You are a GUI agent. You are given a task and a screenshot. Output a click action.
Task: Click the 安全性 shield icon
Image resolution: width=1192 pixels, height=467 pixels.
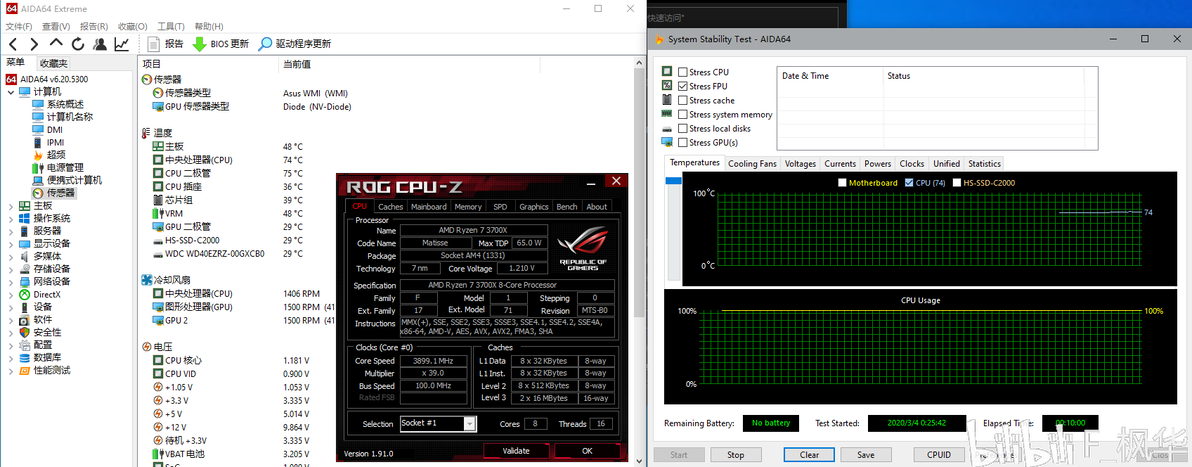click(25, 332)
